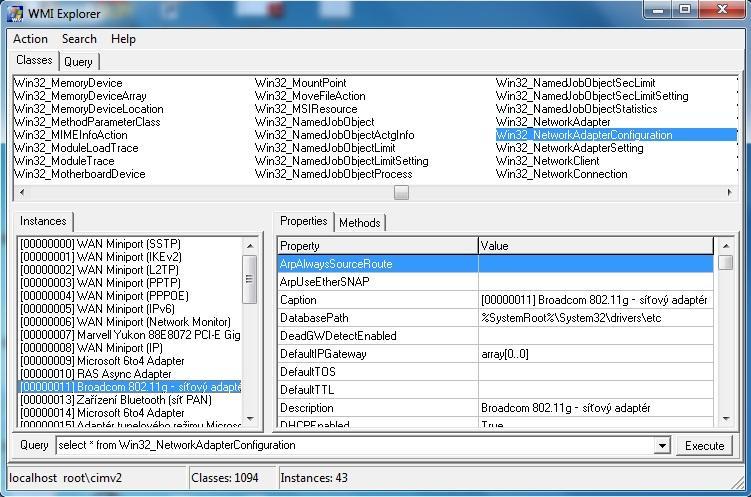Select class Win32_NetworkConnection
Image resolution: width=751 pixels, height=497 pixels.
[561, 174]
